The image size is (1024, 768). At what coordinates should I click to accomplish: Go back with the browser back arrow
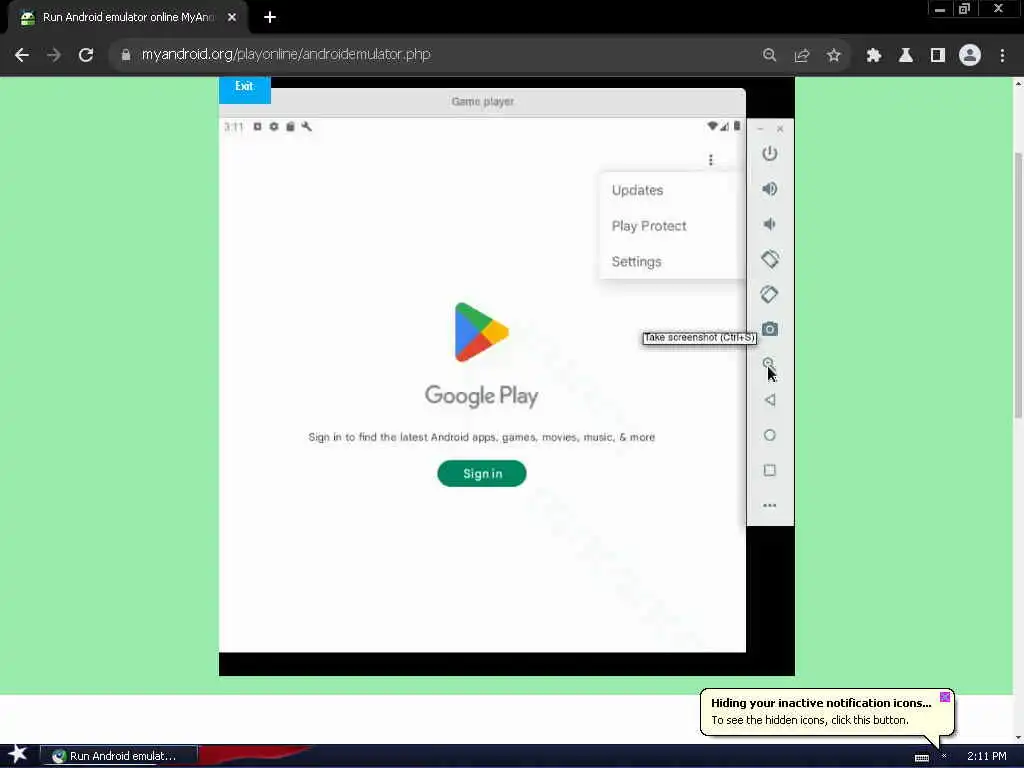(x=22, y=55)
